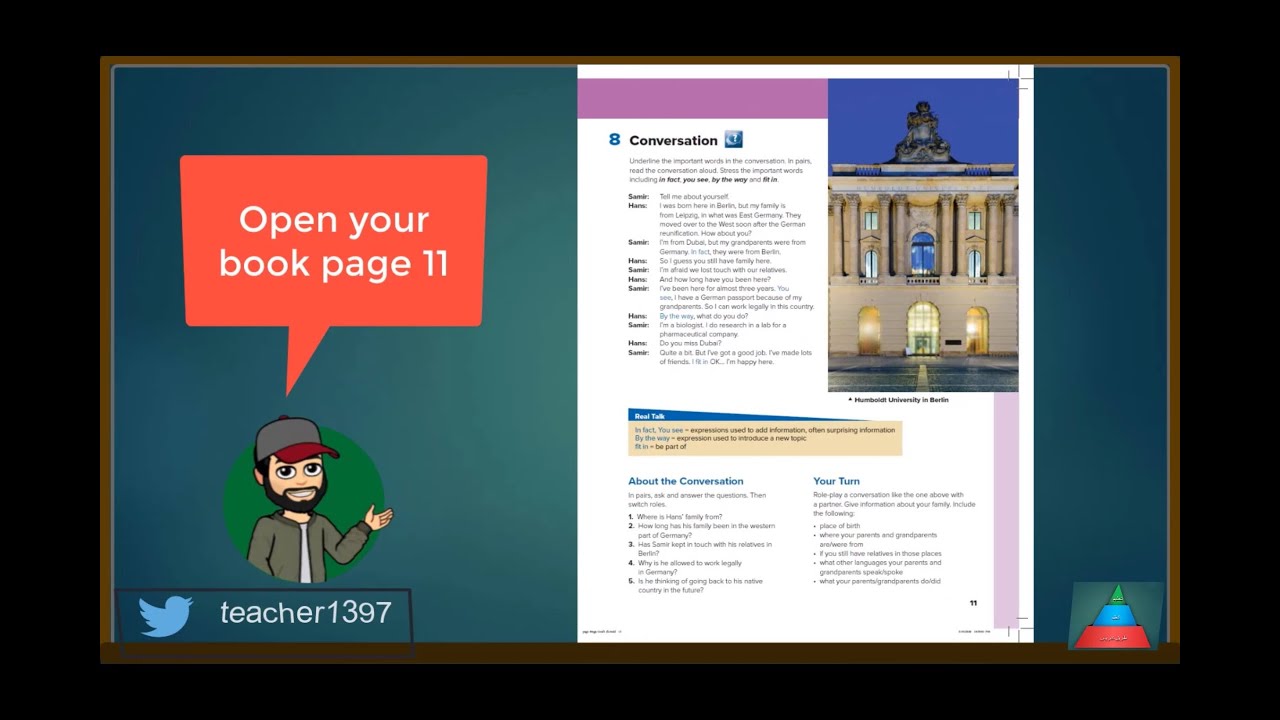Image resolution: width=1280 pixels, height=720 pixels.
Task: Click the Humboldt University building photo
Action: [923, 235]
